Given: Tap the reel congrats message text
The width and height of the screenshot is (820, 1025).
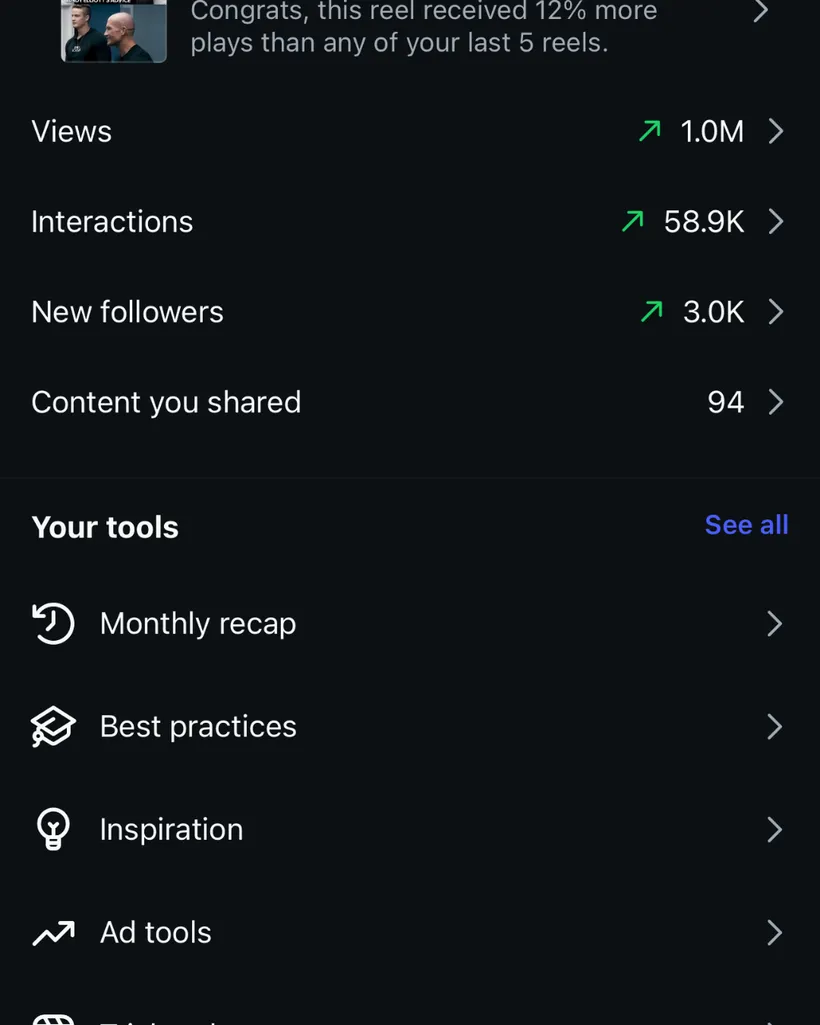Looking at the screenshot, I should [424, 27].
